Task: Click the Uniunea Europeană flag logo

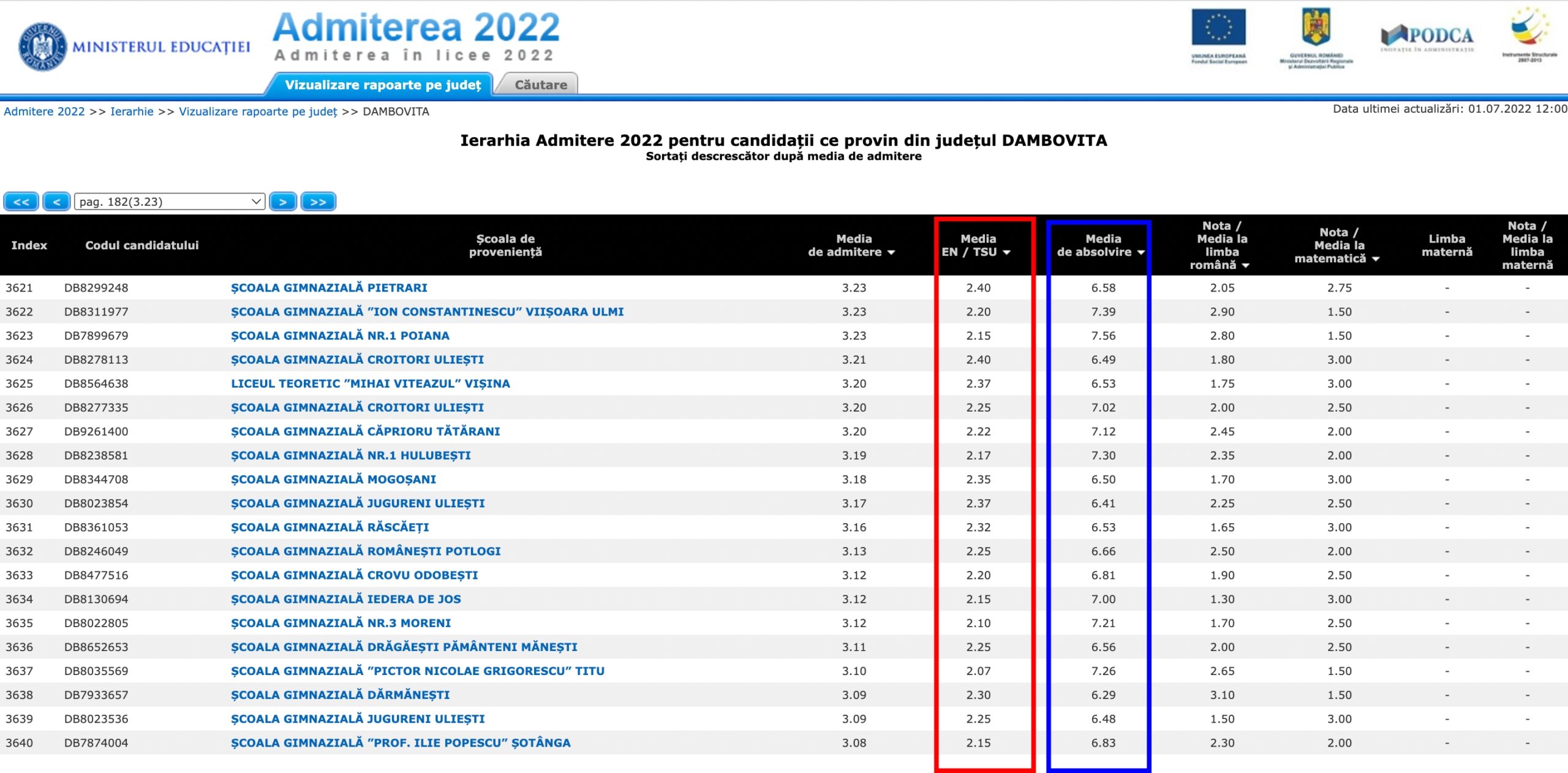Action: [x=1218, y=36]
